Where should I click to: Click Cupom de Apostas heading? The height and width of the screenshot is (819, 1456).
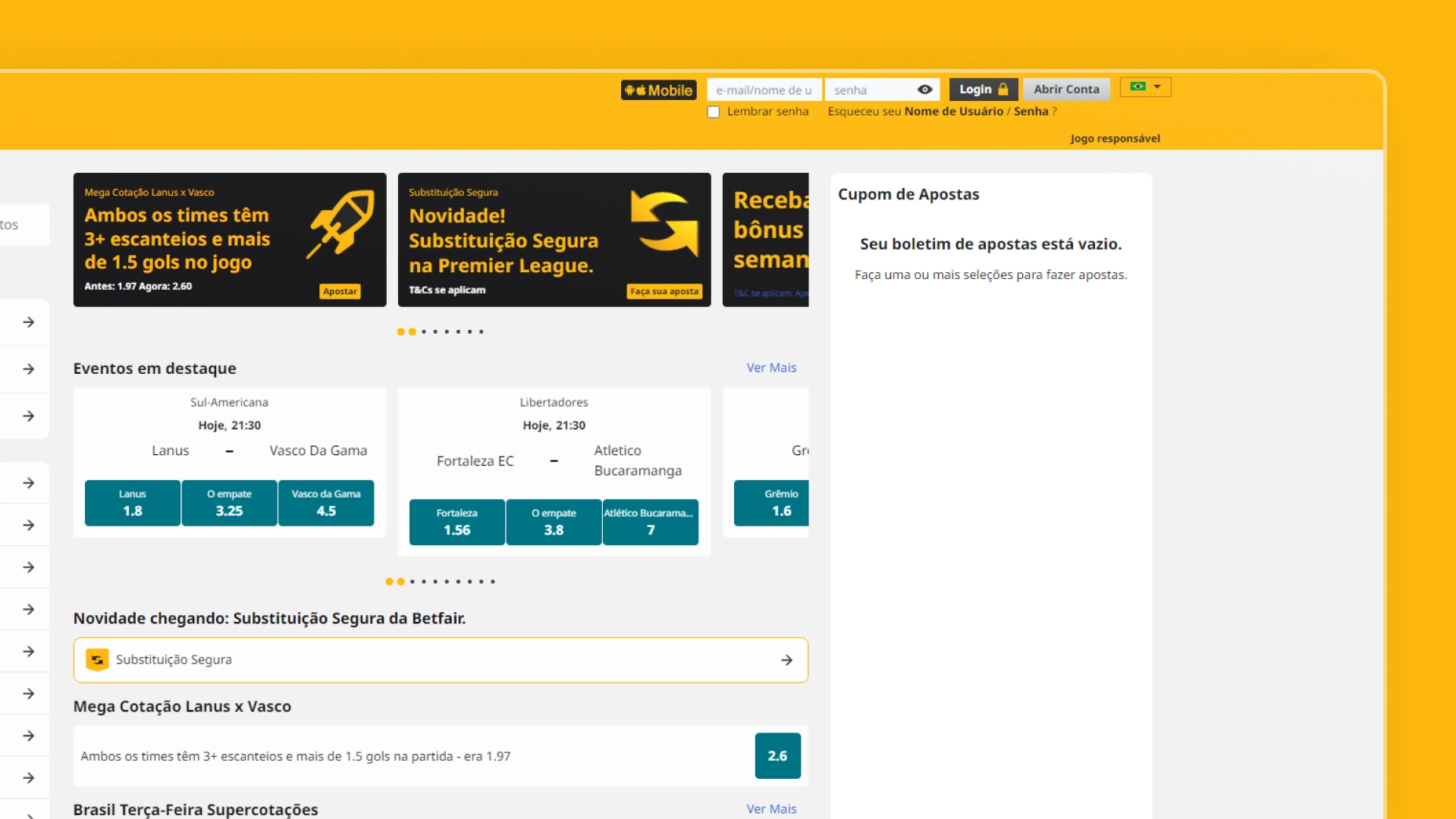coord(908,194)
